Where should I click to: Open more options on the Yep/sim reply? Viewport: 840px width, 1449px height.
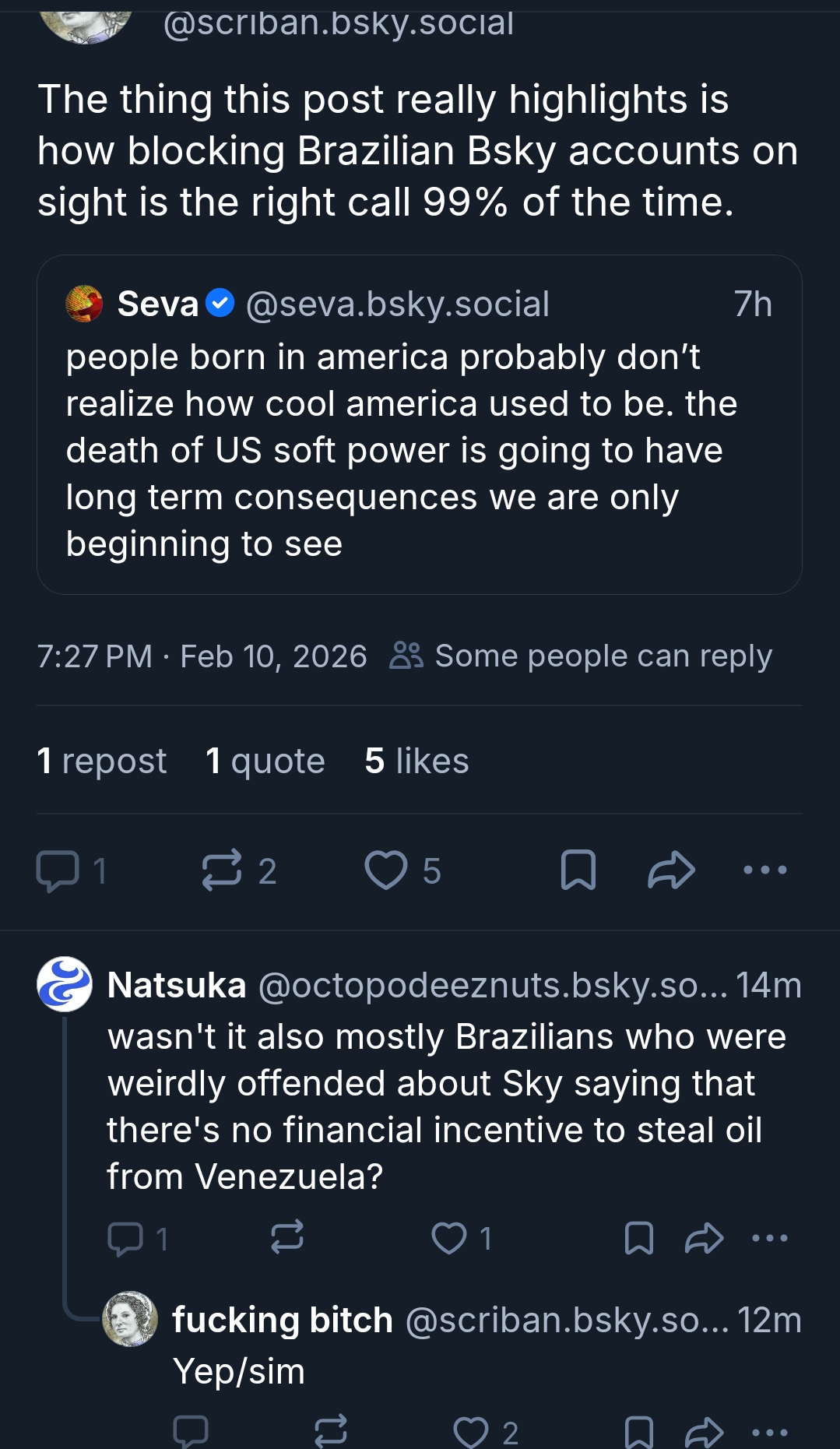pyautogui.click(x=770, y=1432)
